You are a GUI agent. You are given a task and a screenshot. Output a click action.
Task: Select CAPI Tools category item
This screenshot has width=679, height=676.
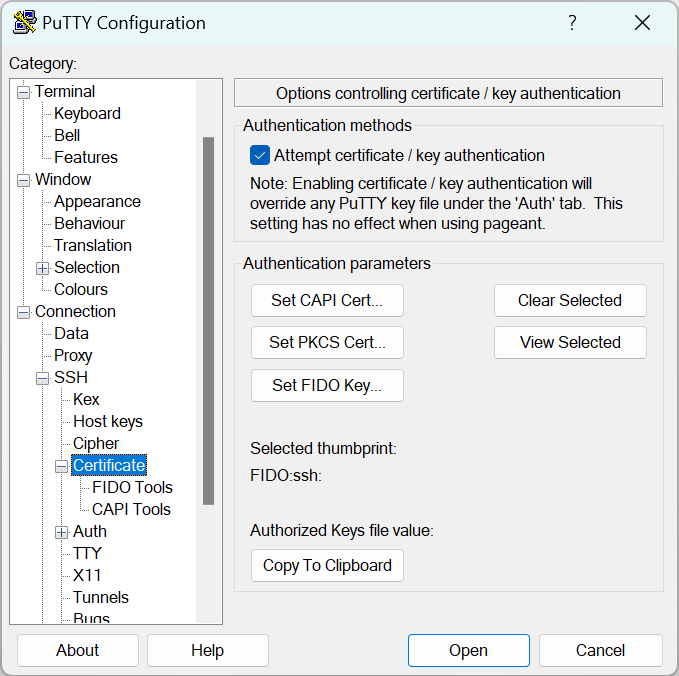click(x=131, y=509)
